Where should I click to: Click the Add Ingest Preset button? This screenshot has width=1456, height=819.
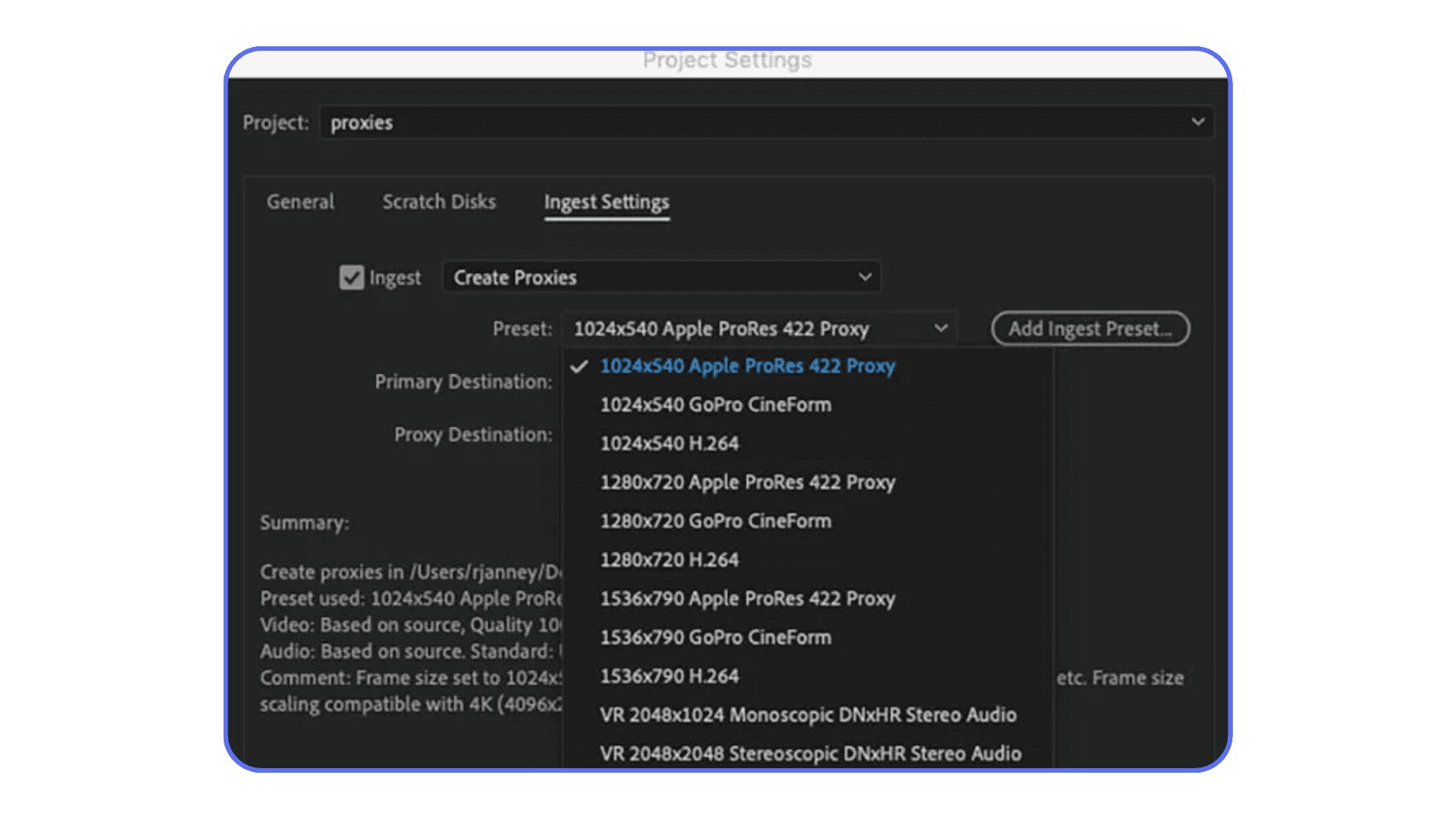1090,329
